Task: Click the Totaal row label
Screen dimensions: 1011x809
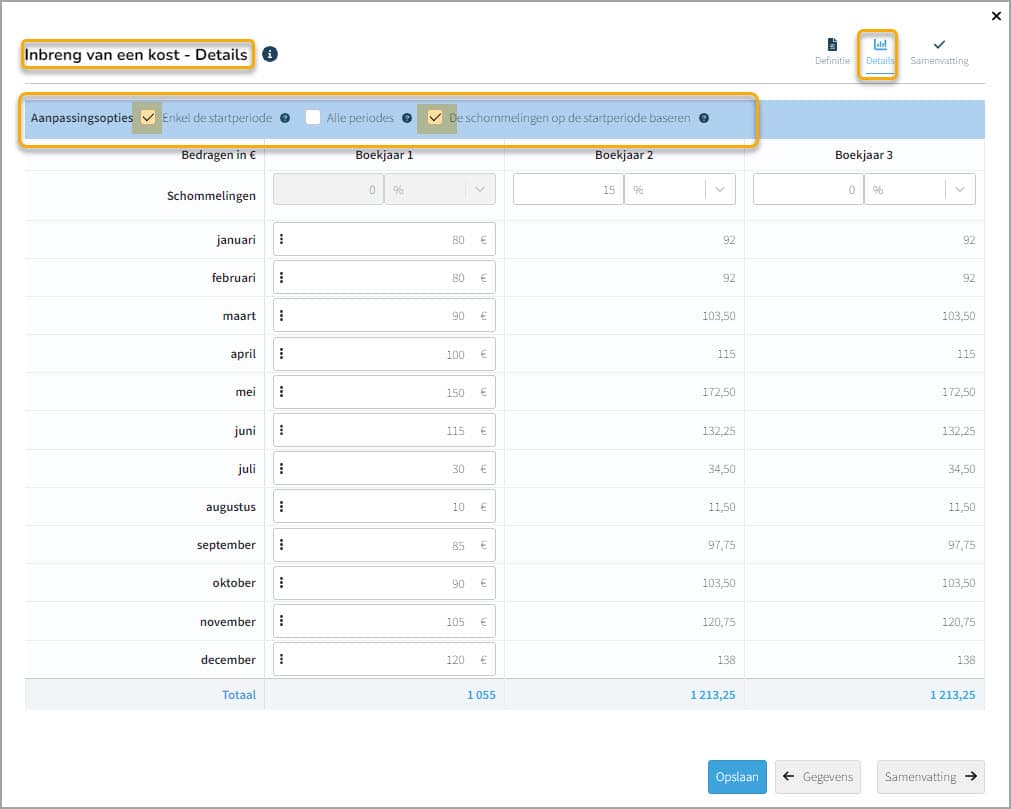Action: (x=239, y=695)
